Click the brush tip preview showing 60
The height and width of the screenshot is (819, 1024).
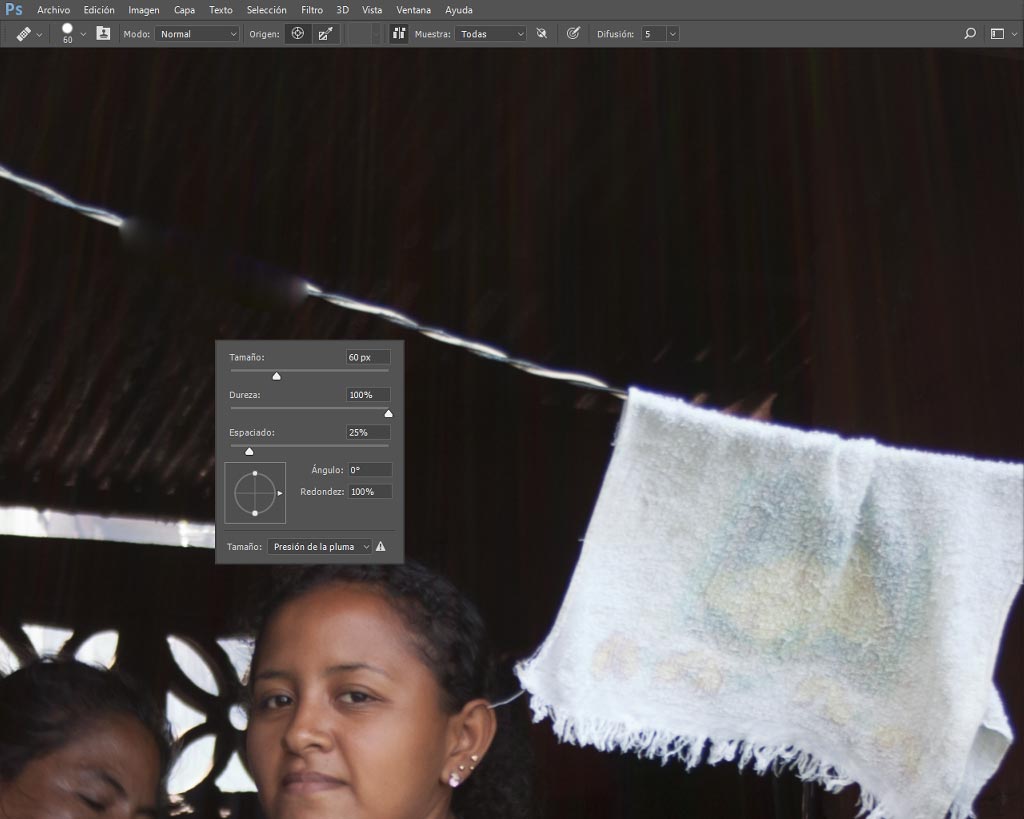click(x=67, y=33)
